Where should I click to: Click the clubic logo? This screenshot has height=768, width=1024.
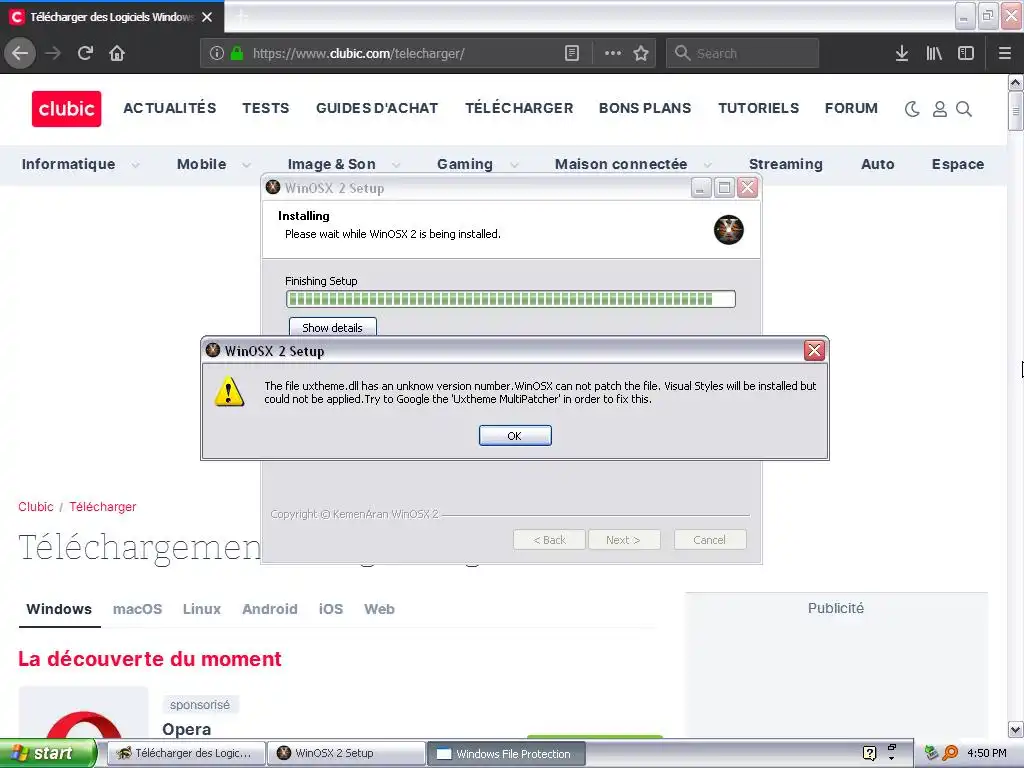[67, 108]
